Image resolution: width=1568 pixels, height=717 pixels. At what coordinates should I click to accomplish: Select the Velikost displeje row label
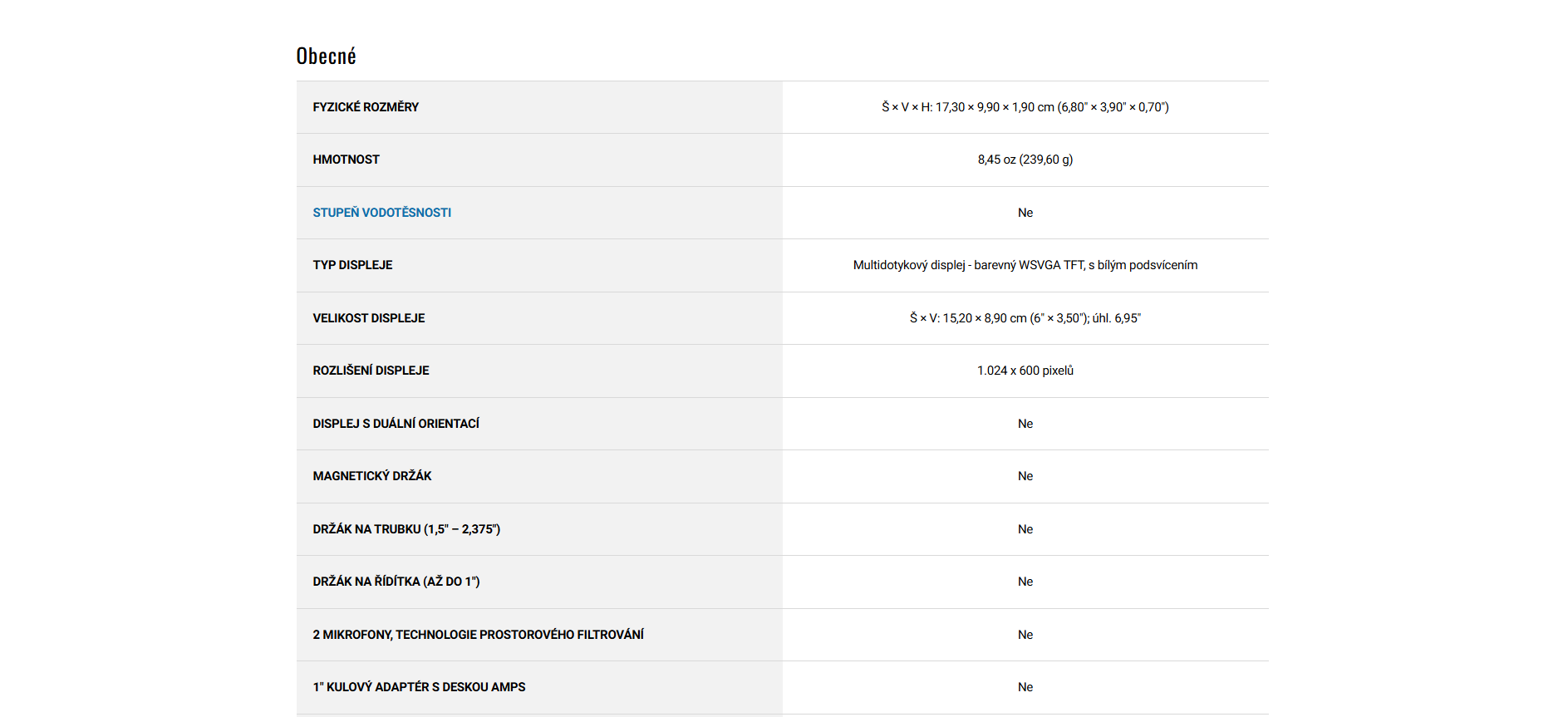tap(368, 318)
